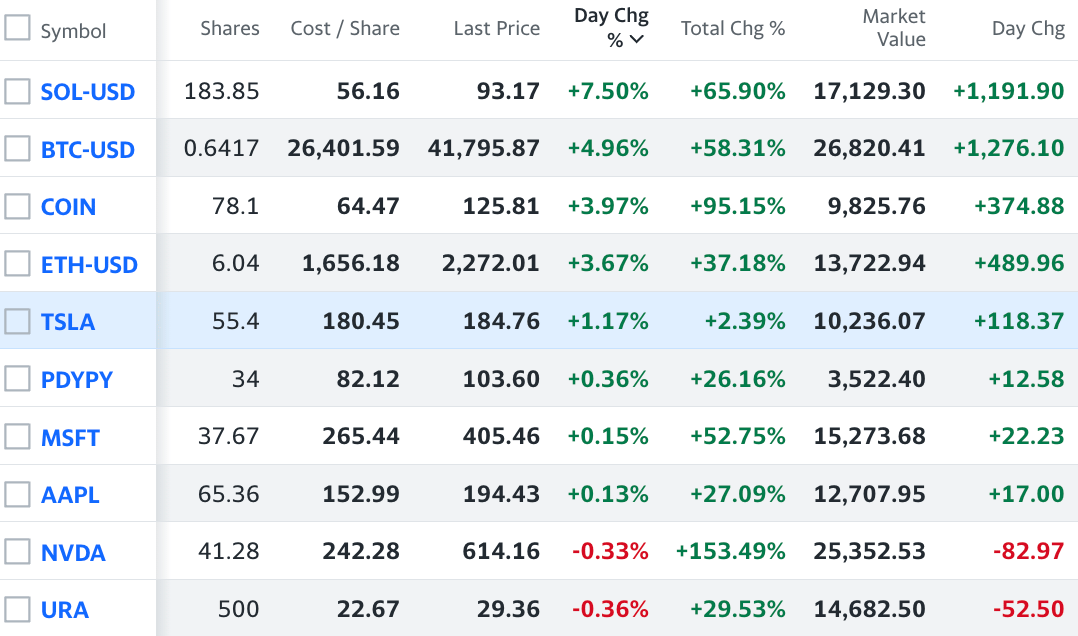Select the AAPL row checkbox
The width and height of the screenshot is (1078, 636).
pyautogui.click(x=17, y=494)
